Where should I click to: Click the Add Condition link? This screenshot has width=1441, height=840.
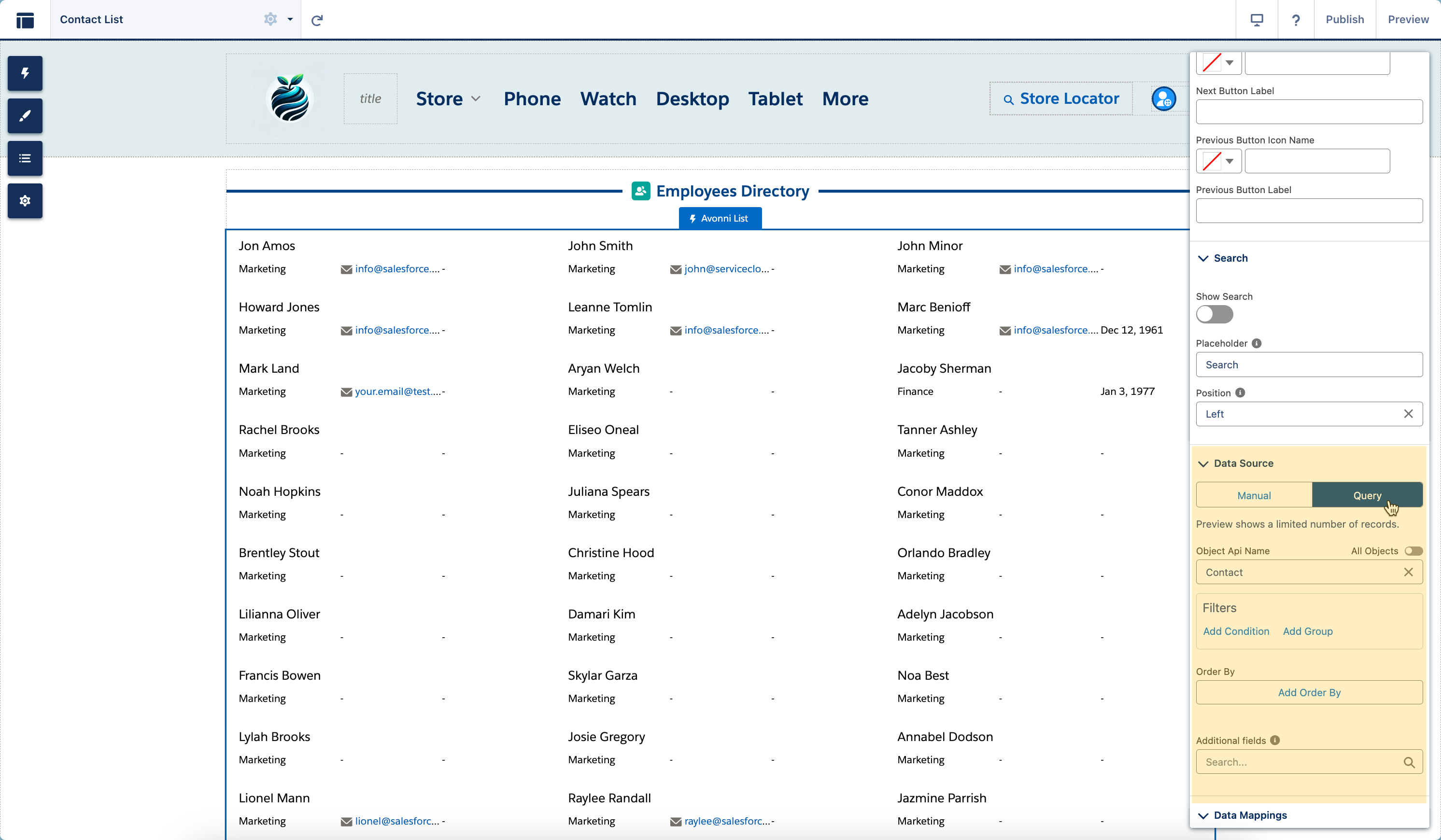1236,631
